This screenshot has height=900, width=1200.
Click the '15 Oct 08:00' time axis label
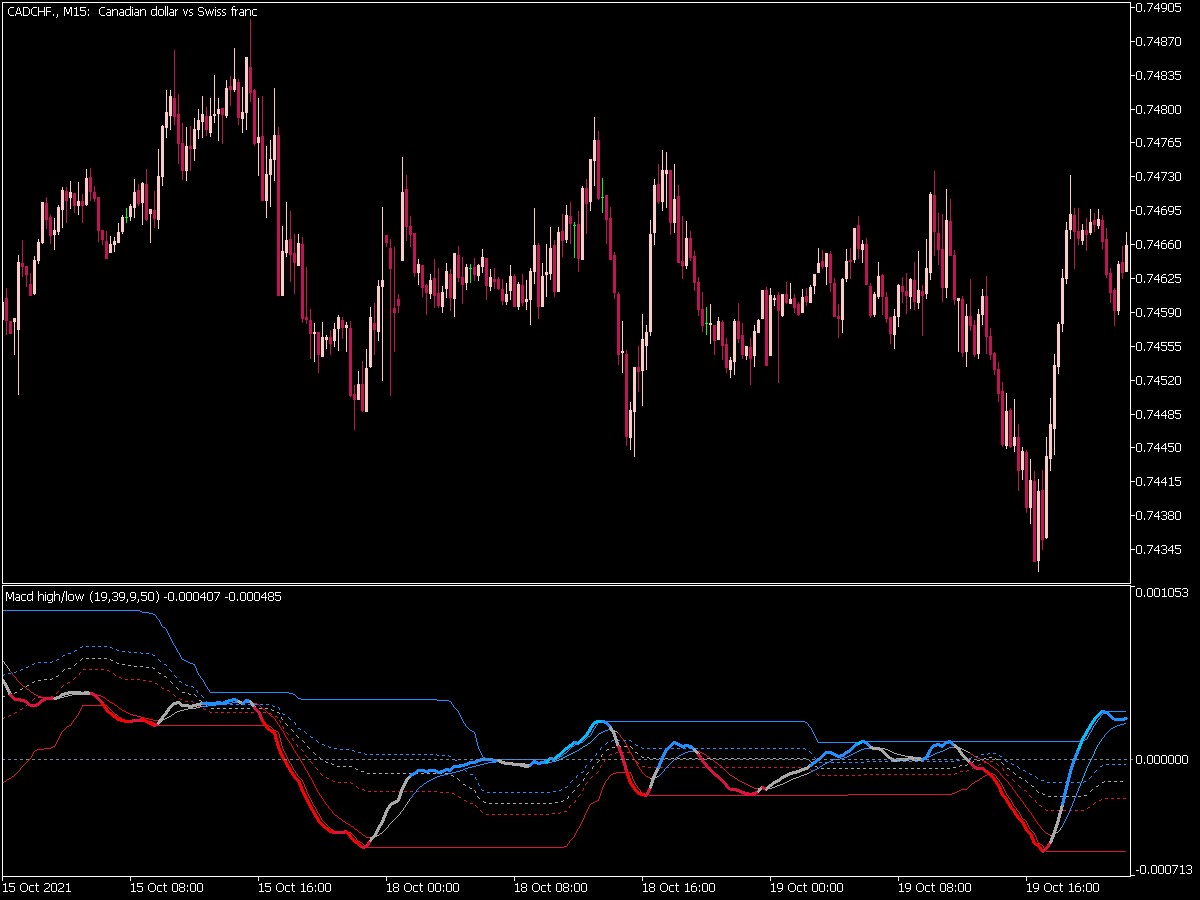pos(167,888)
